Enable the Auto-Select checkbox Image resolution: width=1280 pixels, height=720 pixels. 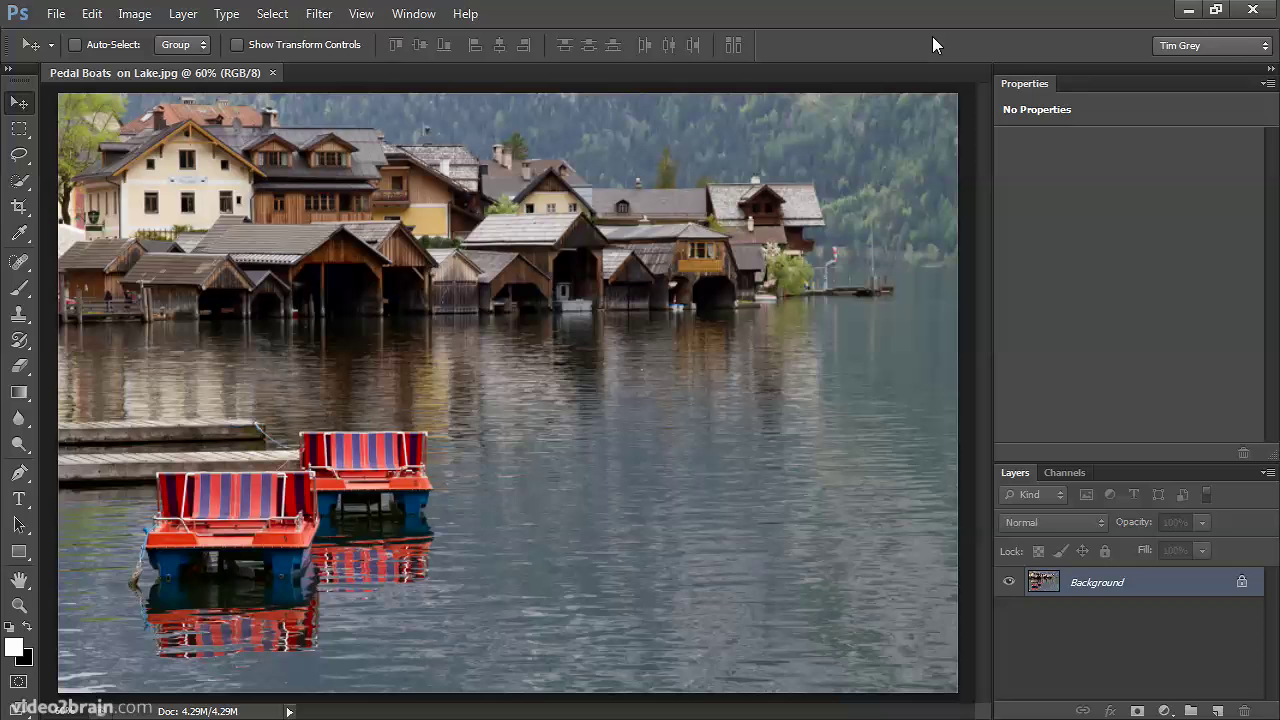pyautogui.click(x=75, y=45)
